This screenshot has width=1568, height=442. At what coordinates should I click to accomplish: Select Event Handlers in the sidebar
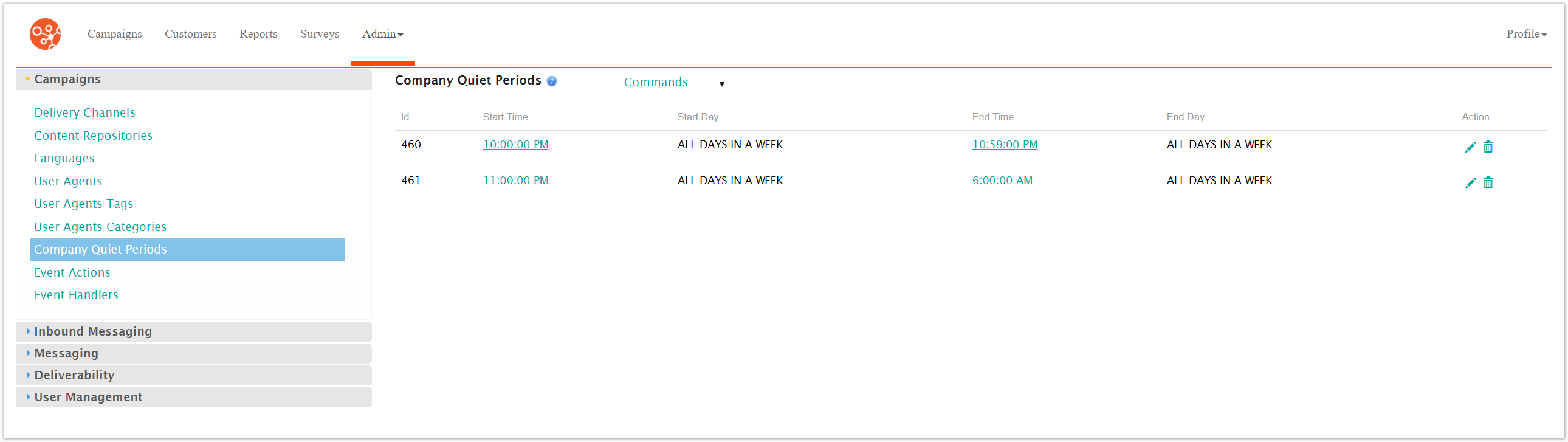76,295
